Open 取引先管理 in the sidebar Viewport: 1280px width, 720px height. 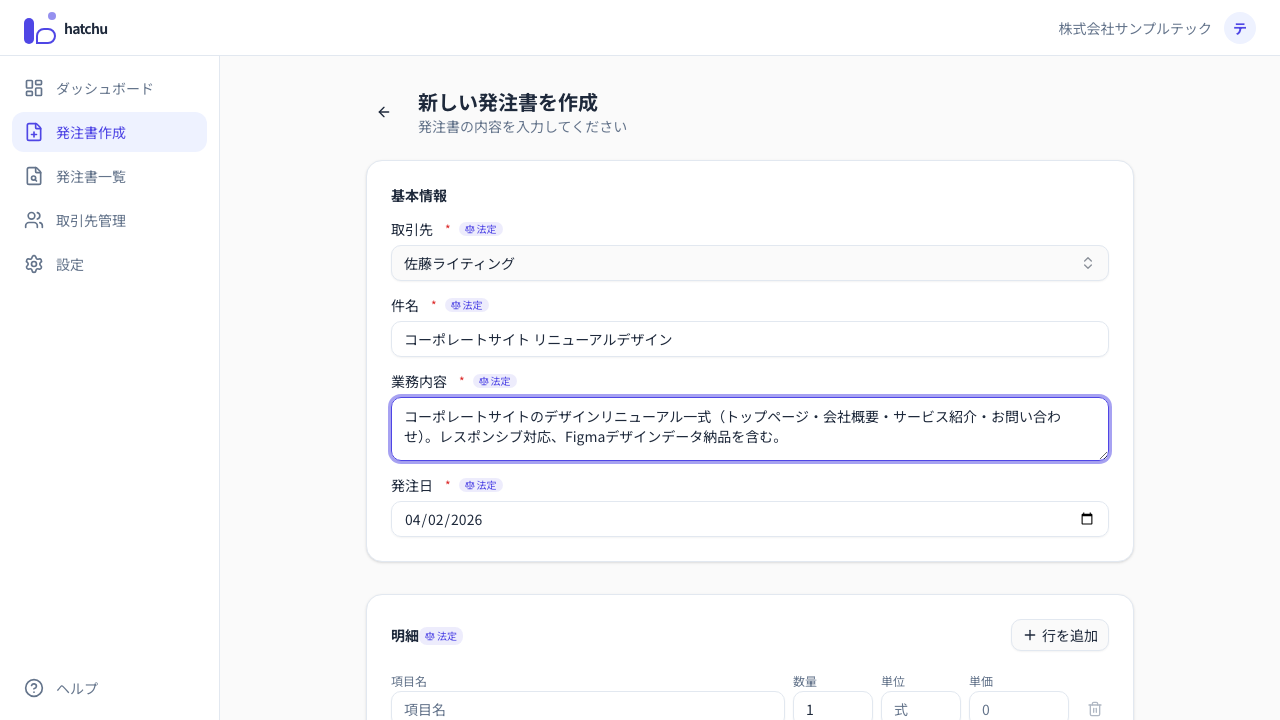[x=110, y=220]
